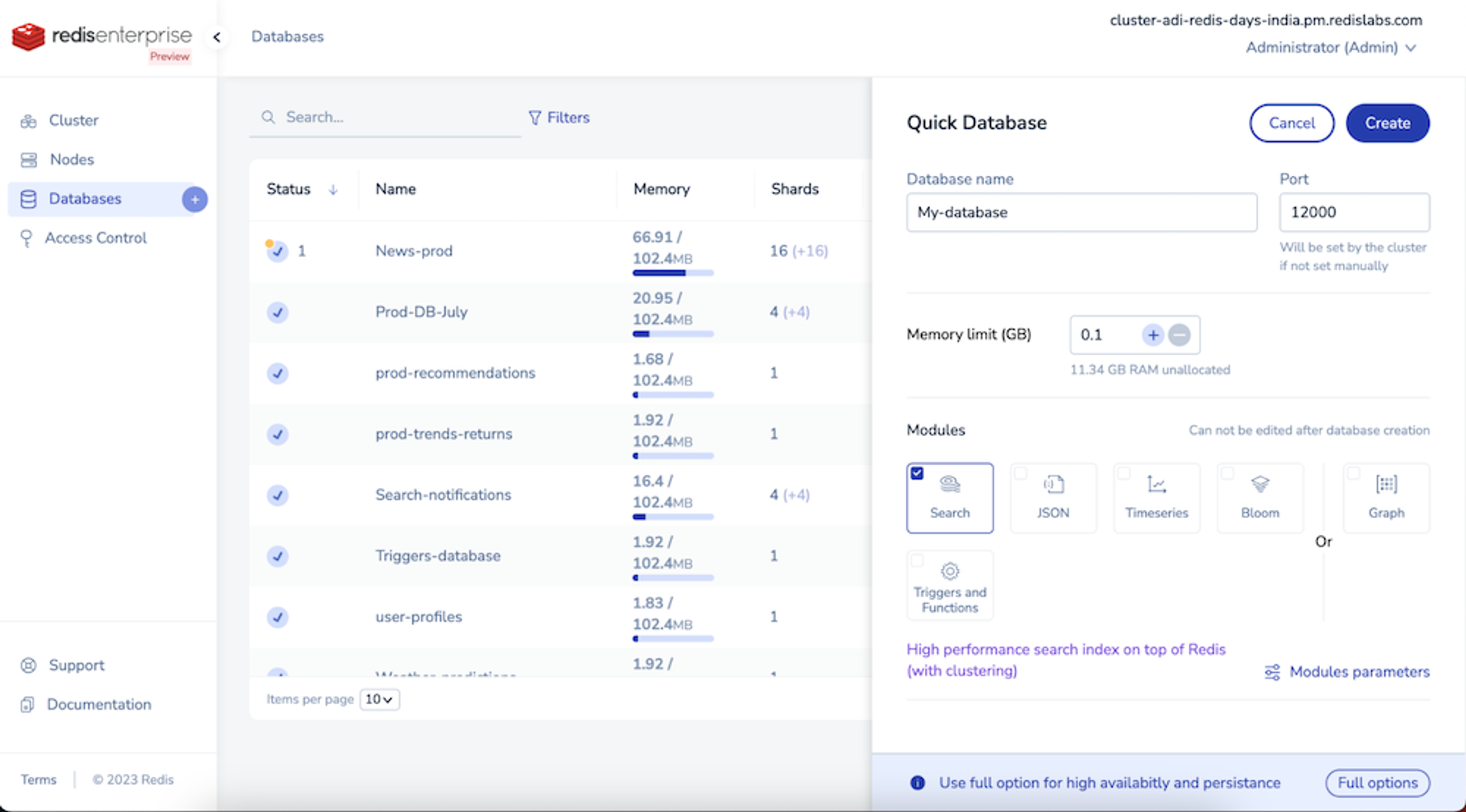Image resolution: width=1466 pixels, height=812 pixels.
Task: Click the Create button
Action: pyautogui.click(x=1387, y=123)
